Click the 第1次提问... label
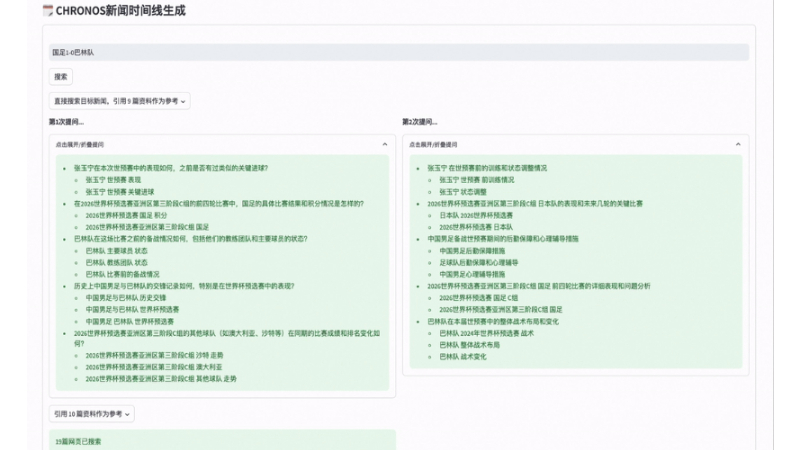 pos(66,122)
